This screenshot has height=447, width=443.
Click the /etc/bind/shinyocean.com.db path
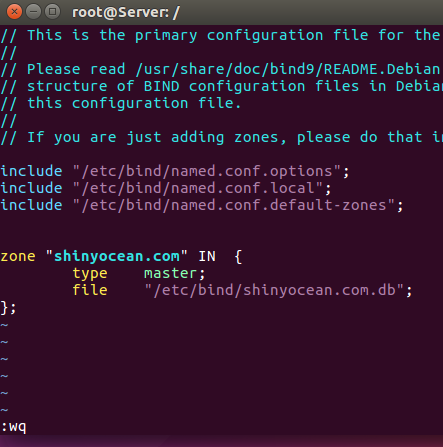click(x=274, y=290)
